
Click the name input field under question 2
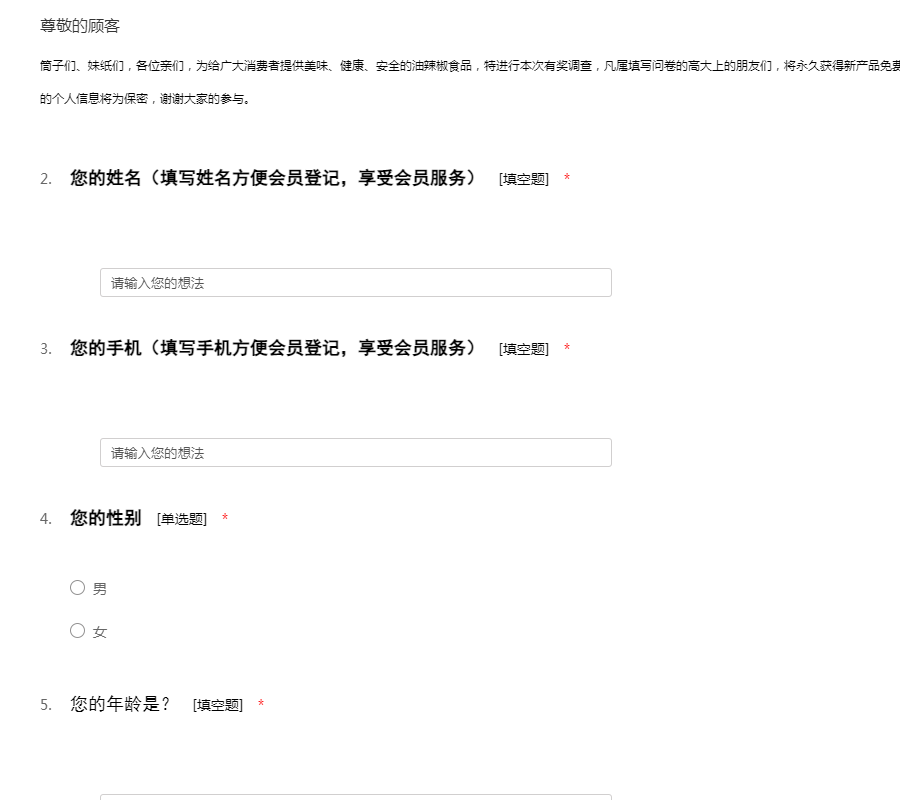click(x=355, y=283)
